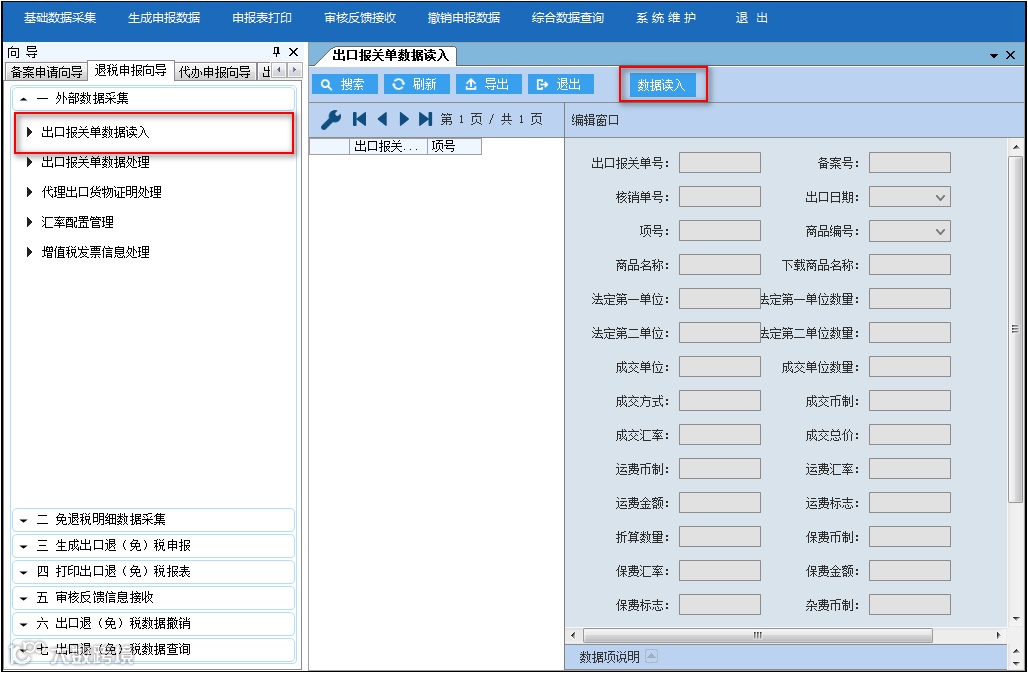Viewport: 1028px width, 673px height.
Task: Click the horizontal scrollbar of edit window
Action: (x=758, y=635)
